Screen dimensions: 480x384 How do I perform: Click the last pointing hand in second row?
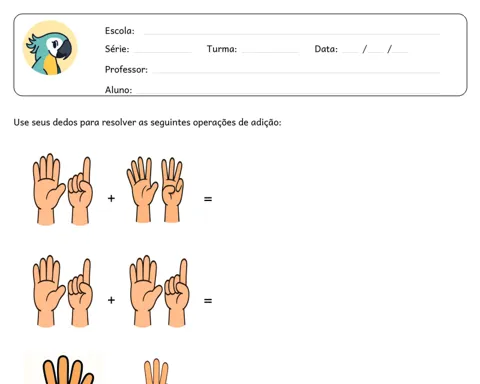coord(177,293)
